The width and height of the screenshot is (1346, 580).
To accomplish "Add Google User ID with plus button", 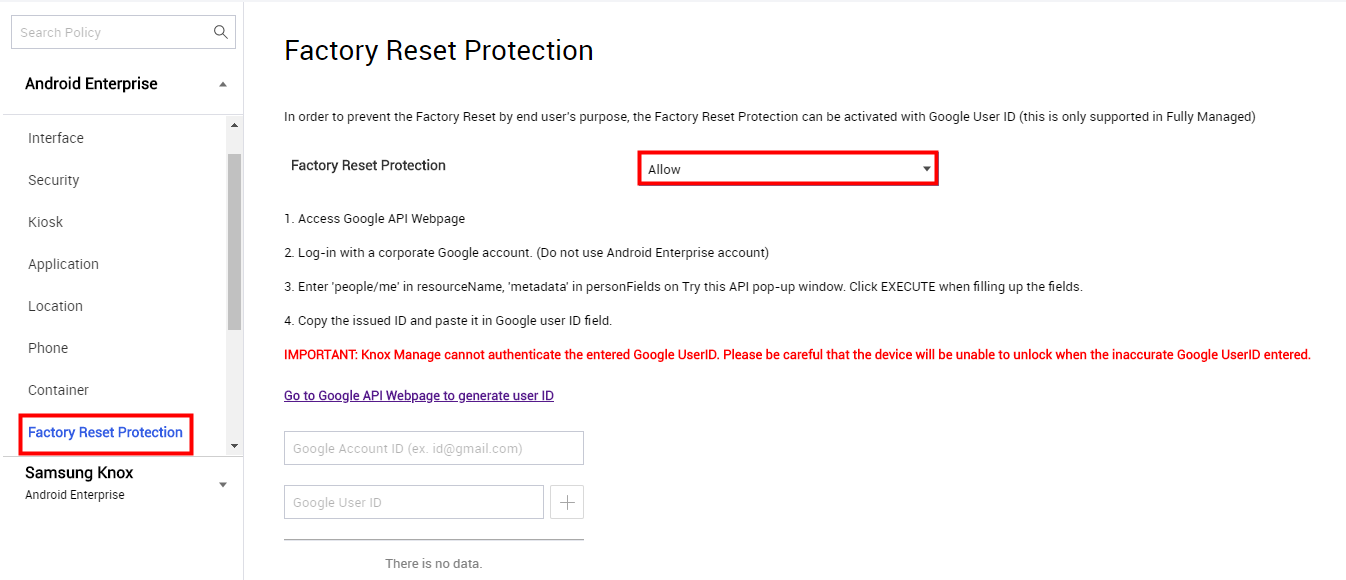I will click(x=567, y=502).
